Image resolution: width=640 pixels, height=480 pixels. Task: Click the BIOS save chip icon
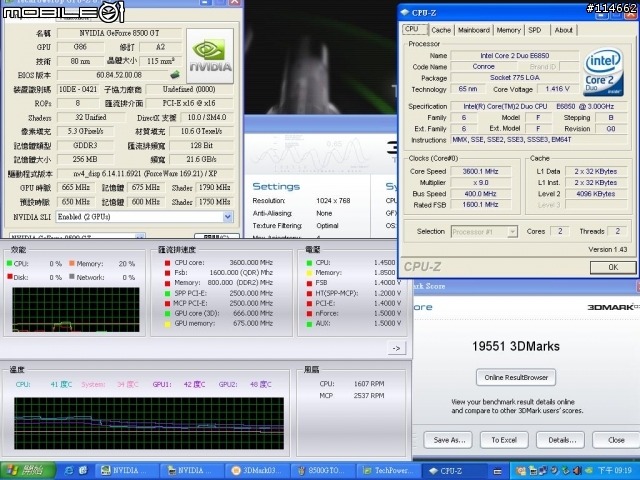175,75
